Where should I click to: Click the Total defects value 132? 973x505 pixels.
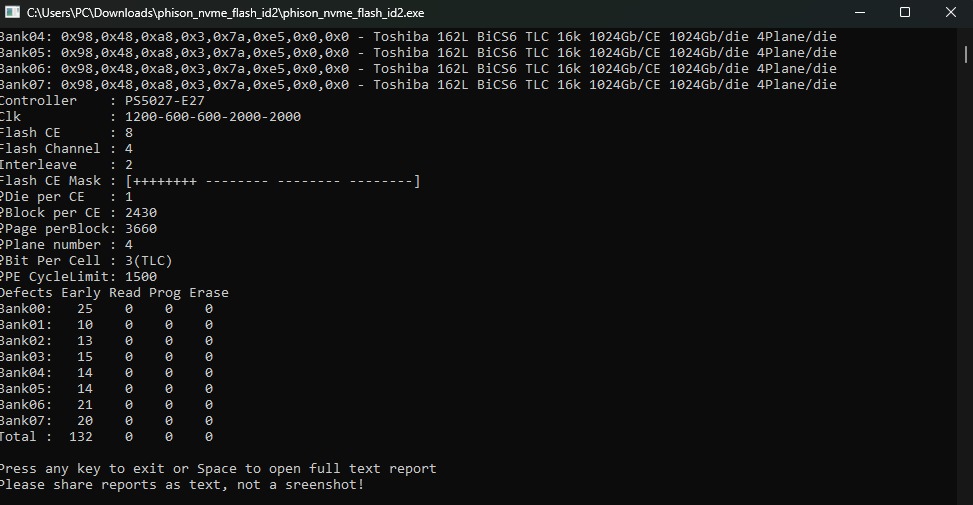coord(81,437)
